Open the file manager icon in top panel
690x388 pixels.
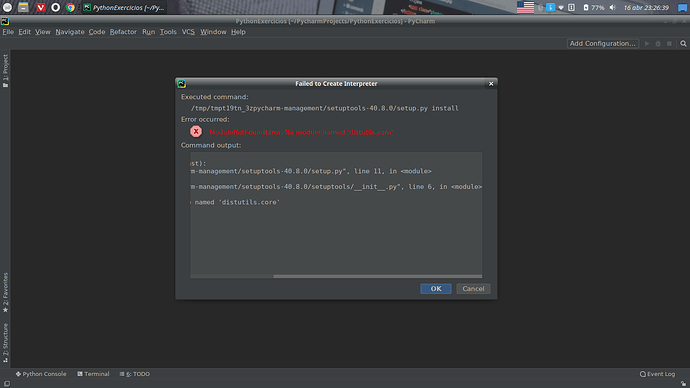point(23,7)
